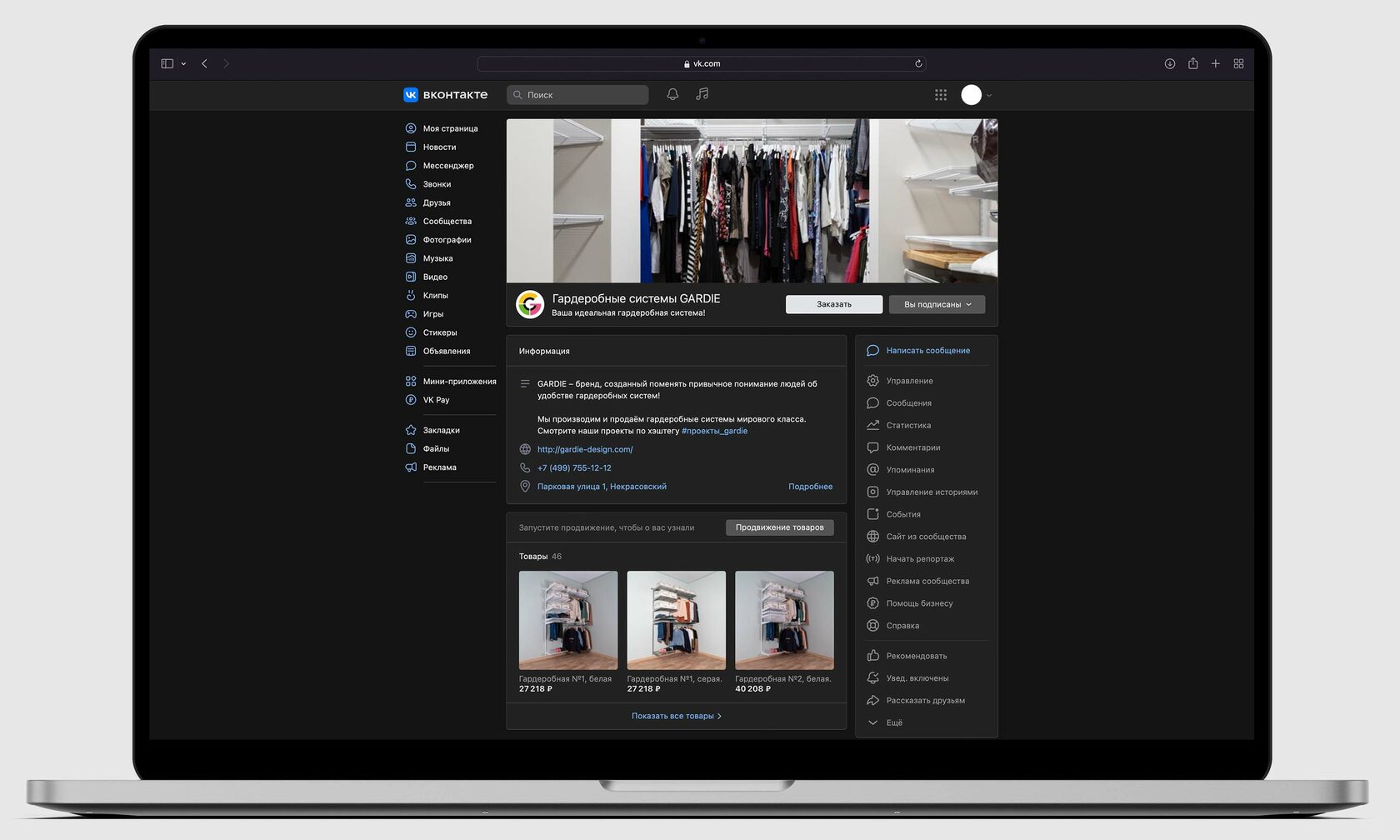The height and width of the screenshot is (840, 1400).
Task: Open the Вы подписаны dropdown
Action: [937, 304]
